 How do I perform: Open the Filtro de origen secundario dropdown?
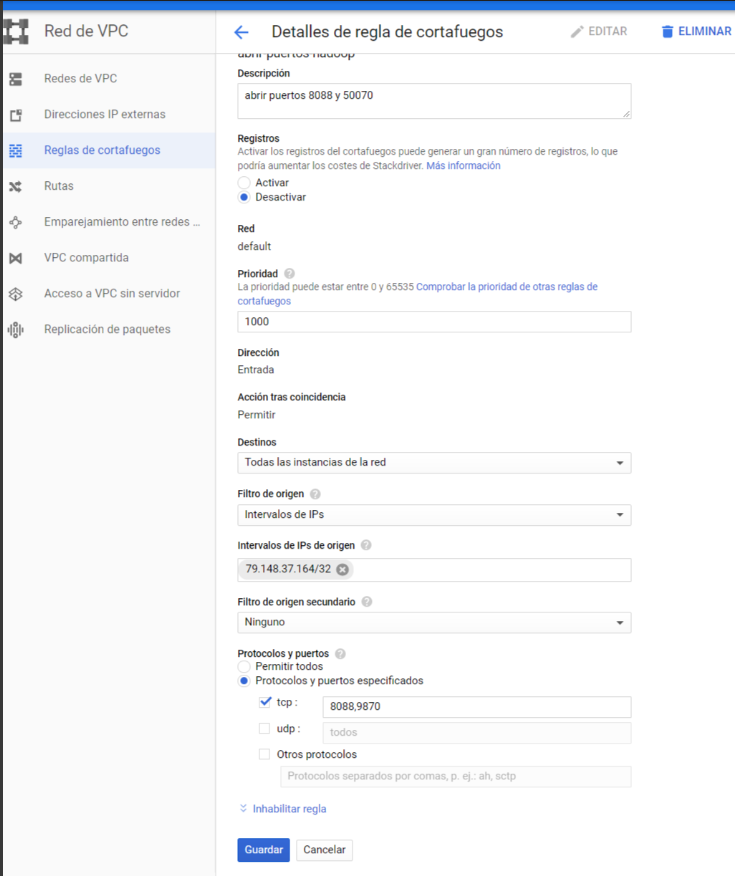(x=434, y=623)
